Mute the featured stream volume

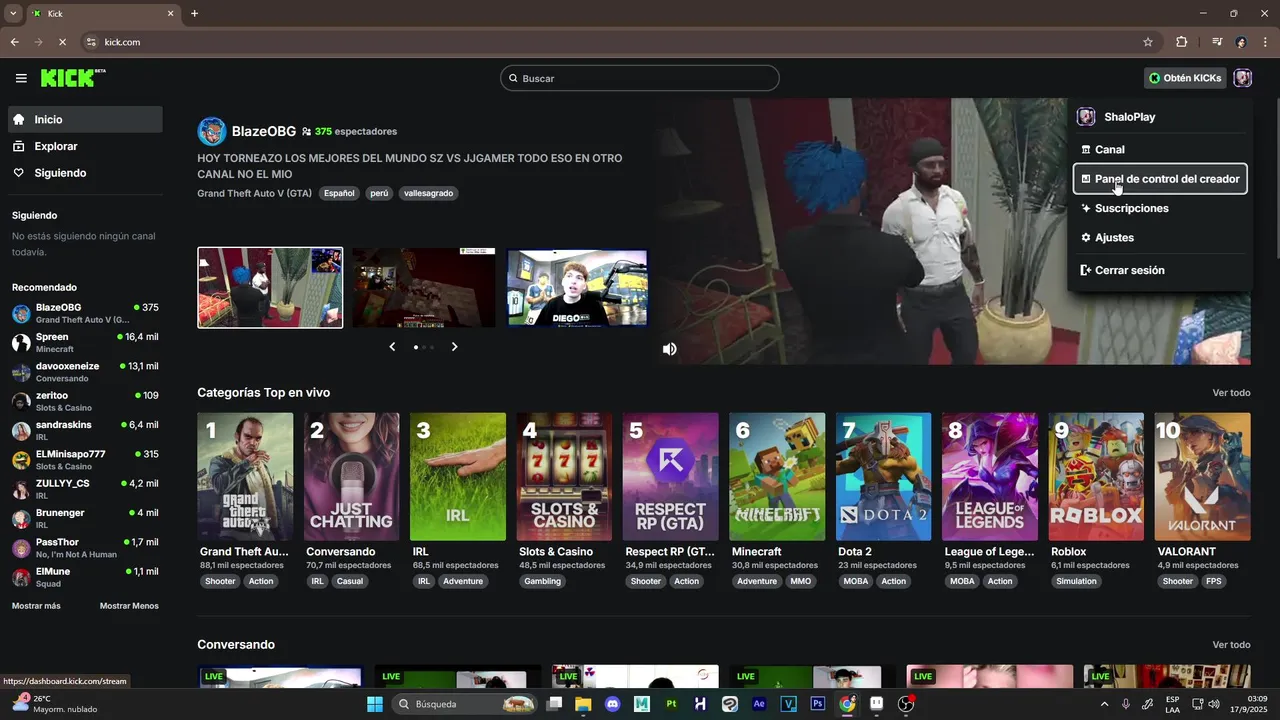coord(669,349)
